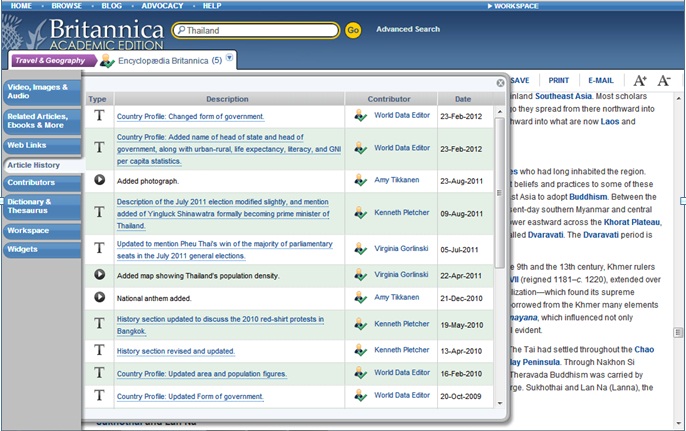Click media icon for population density map row
This screenshot has width=686, height=431.
[x=100, y=274]
